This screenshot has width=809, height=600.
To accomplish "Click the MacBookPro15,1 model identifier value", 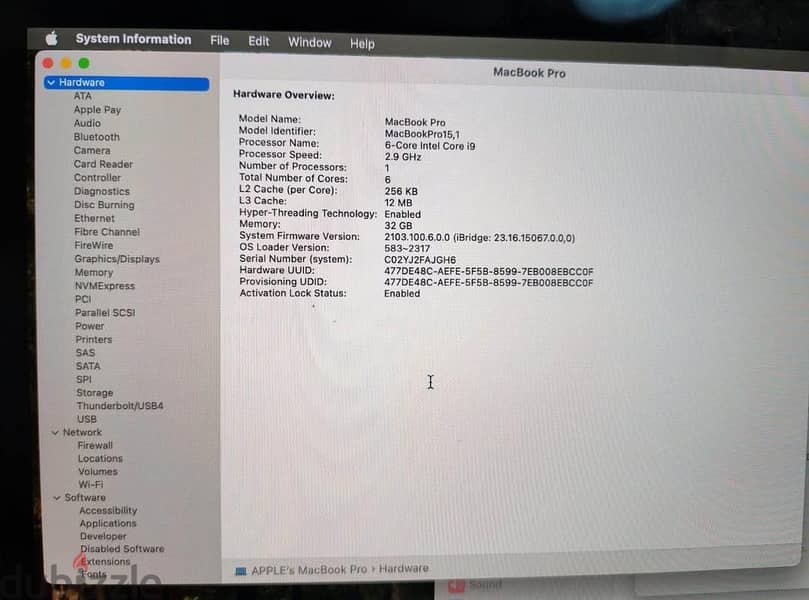I will (x=422, y=134).
